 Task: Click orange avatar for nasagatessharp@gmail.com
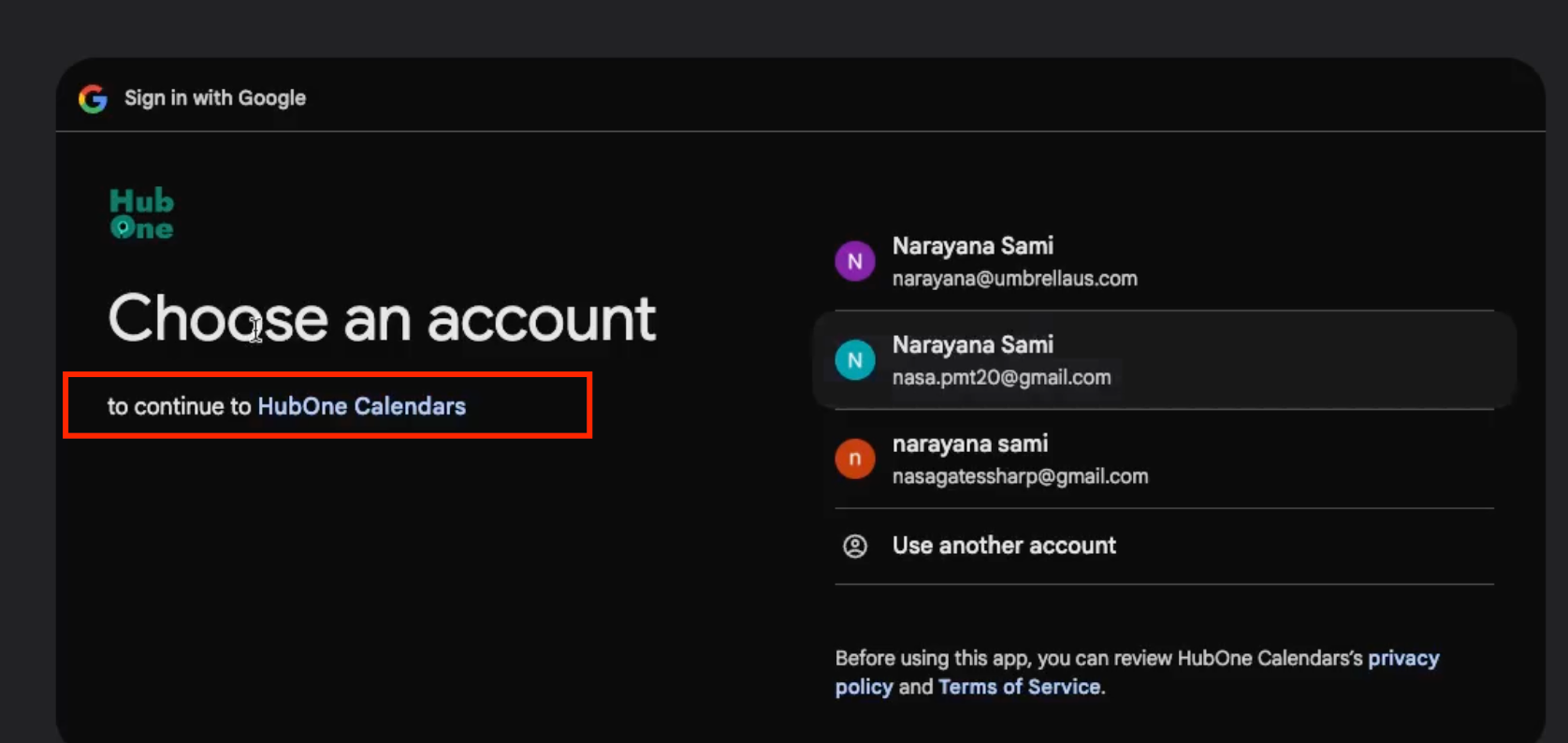pyautogui.click(x=855, y=459)
